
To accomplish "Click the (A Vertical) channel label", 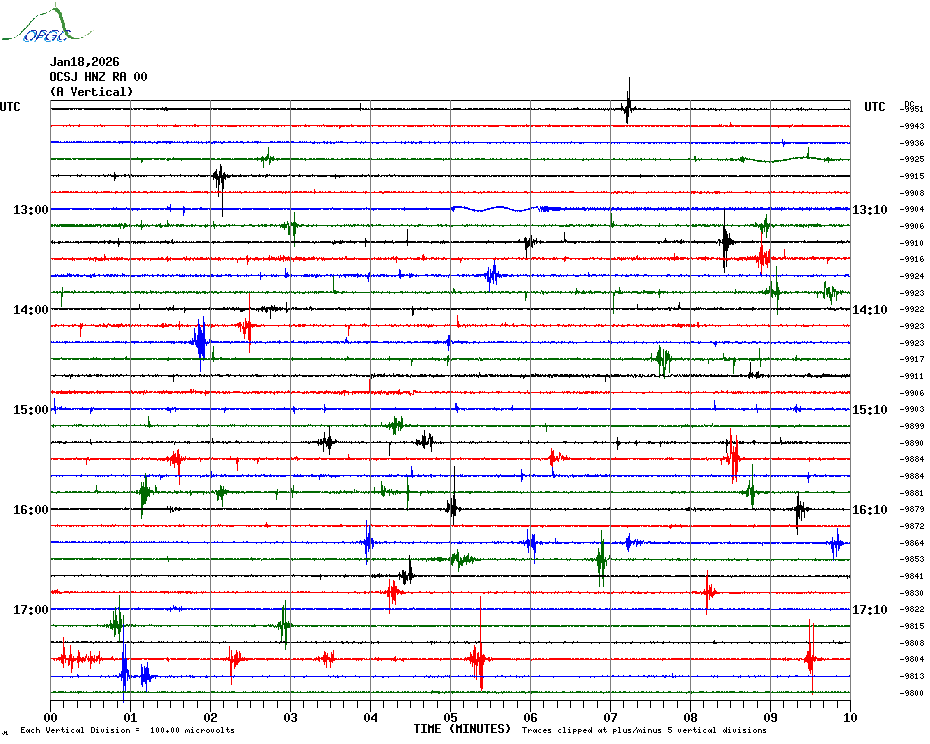I will click(91, 92).
